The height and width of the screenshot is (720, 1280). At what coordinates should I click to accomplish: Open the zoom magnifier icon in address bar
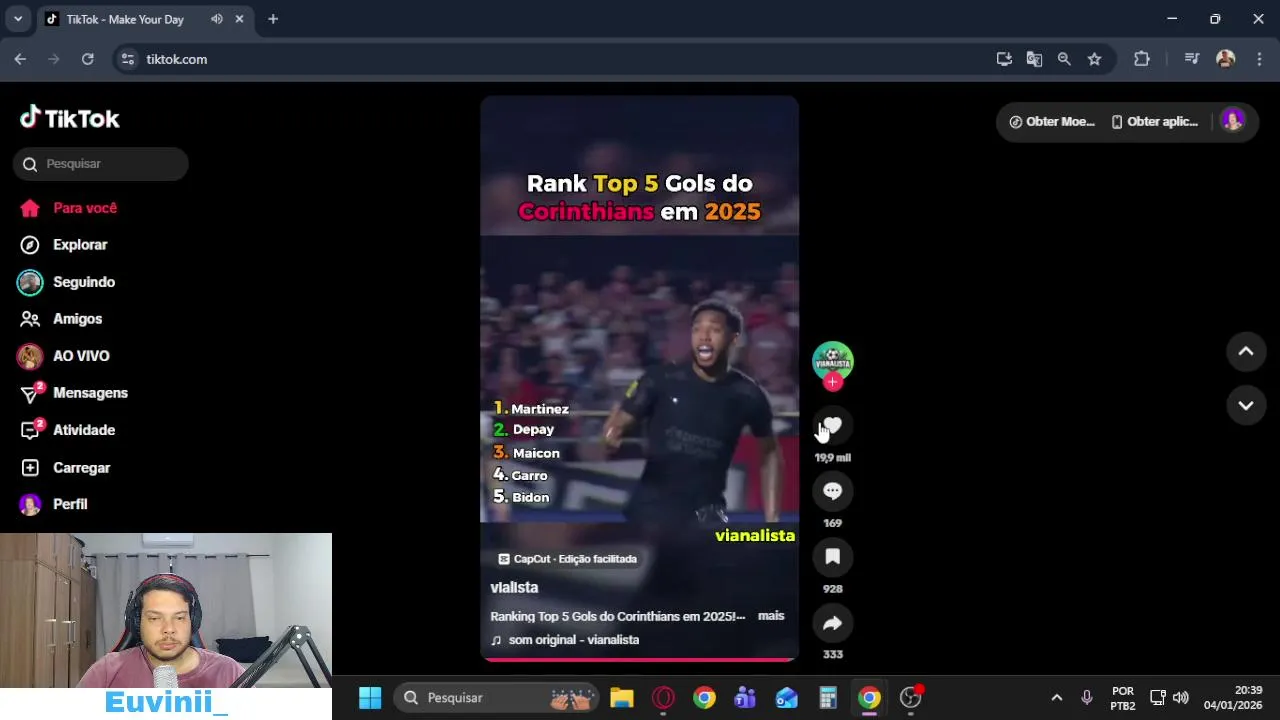click(1064, 59)
